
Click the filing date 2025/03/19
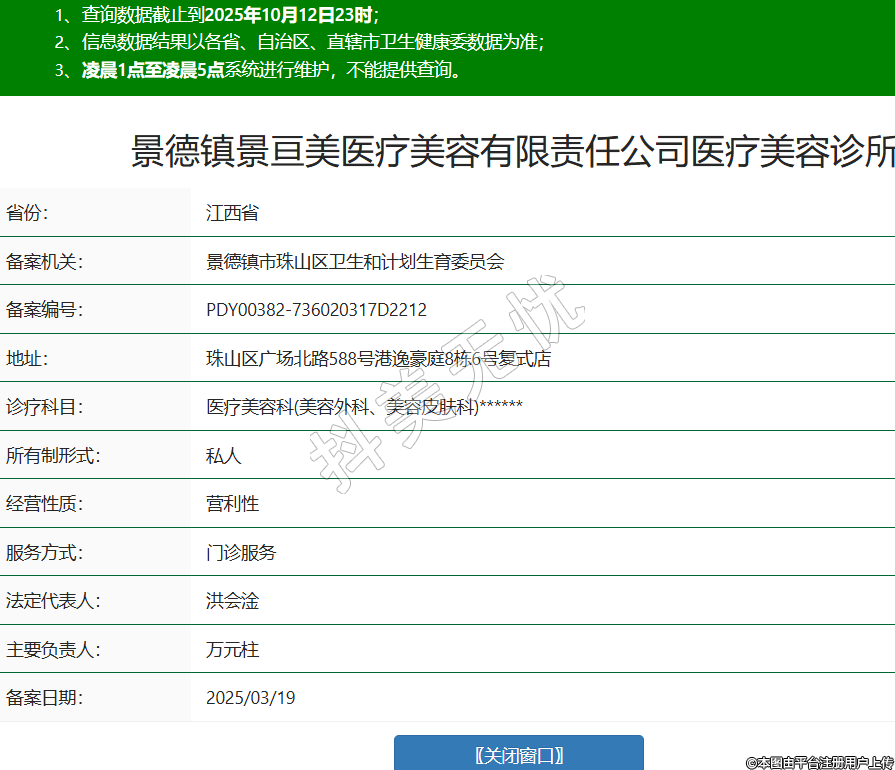pyautogui.click(x=250, y=698)
